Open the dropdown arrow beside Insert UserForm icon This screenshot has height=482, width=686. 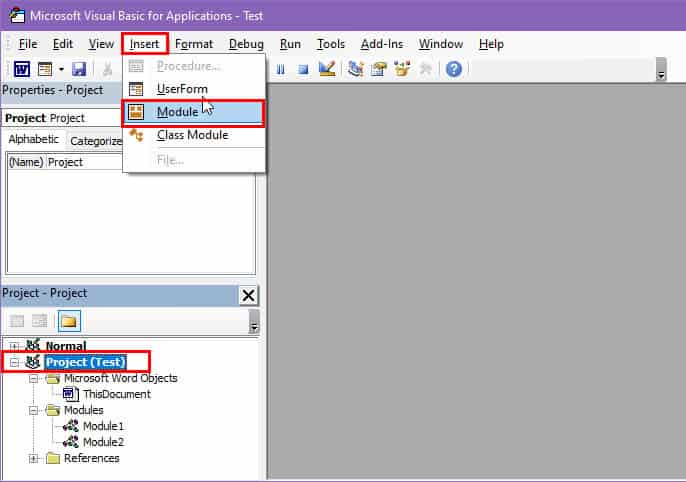point(61,69)
